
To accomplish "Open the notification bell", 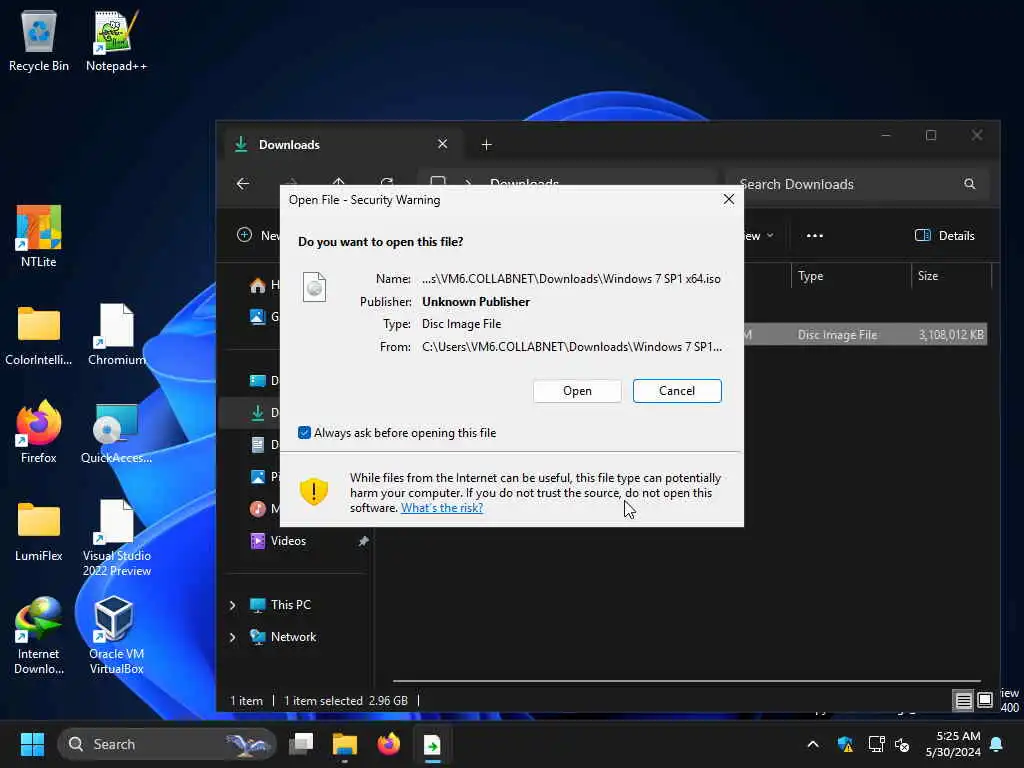I will click(997, 744).
